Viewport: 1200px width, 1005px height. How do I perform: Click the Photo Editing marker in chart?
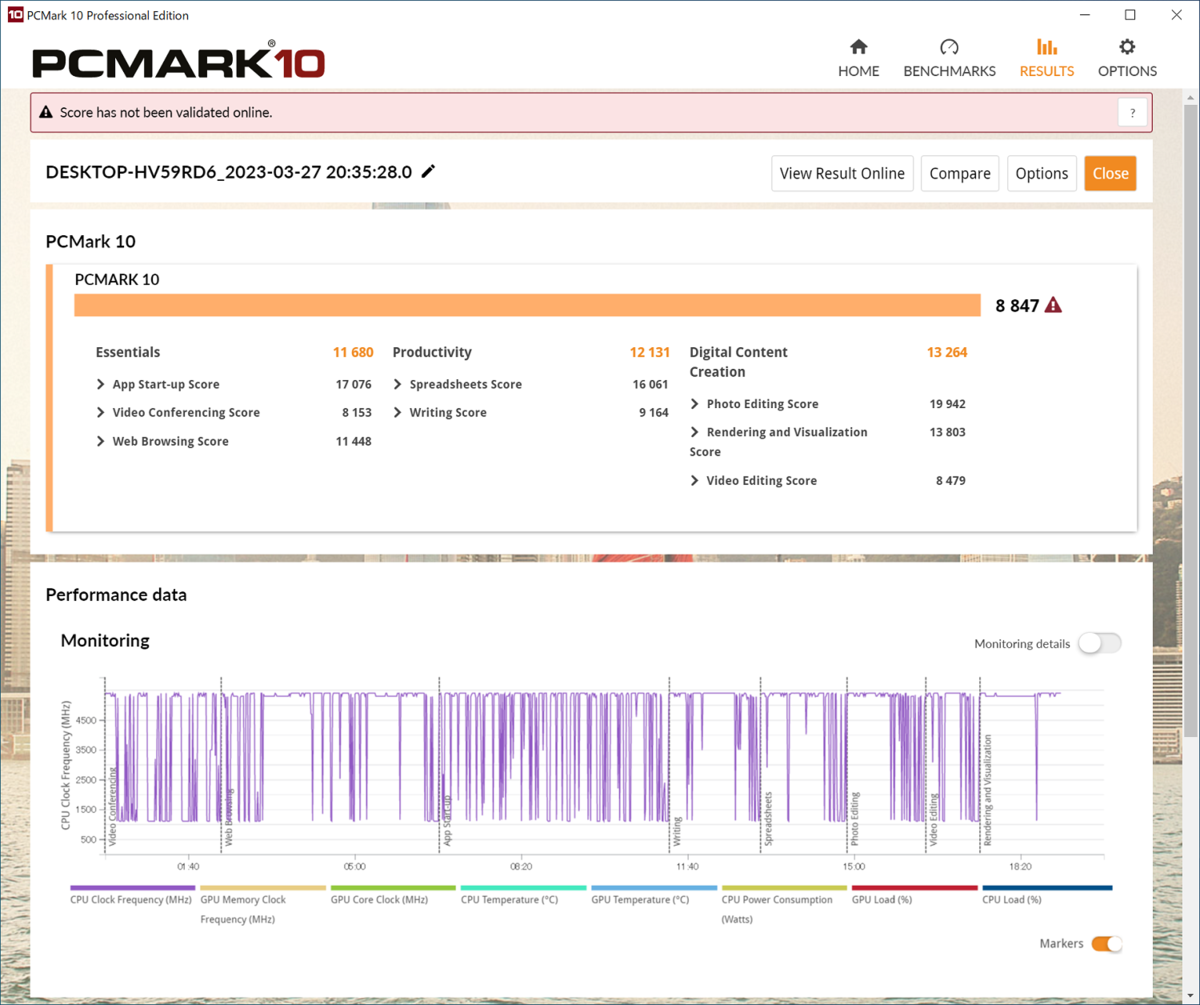855,820
